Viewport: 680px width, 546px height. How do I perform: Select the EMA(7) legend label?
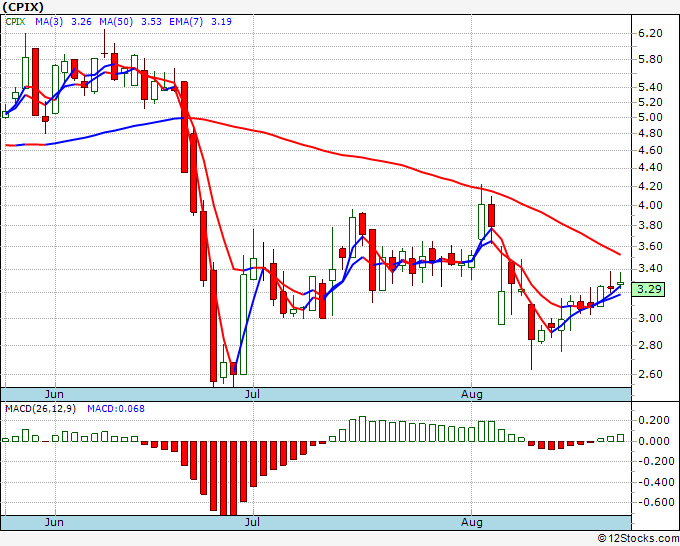(x=186, y=22)
